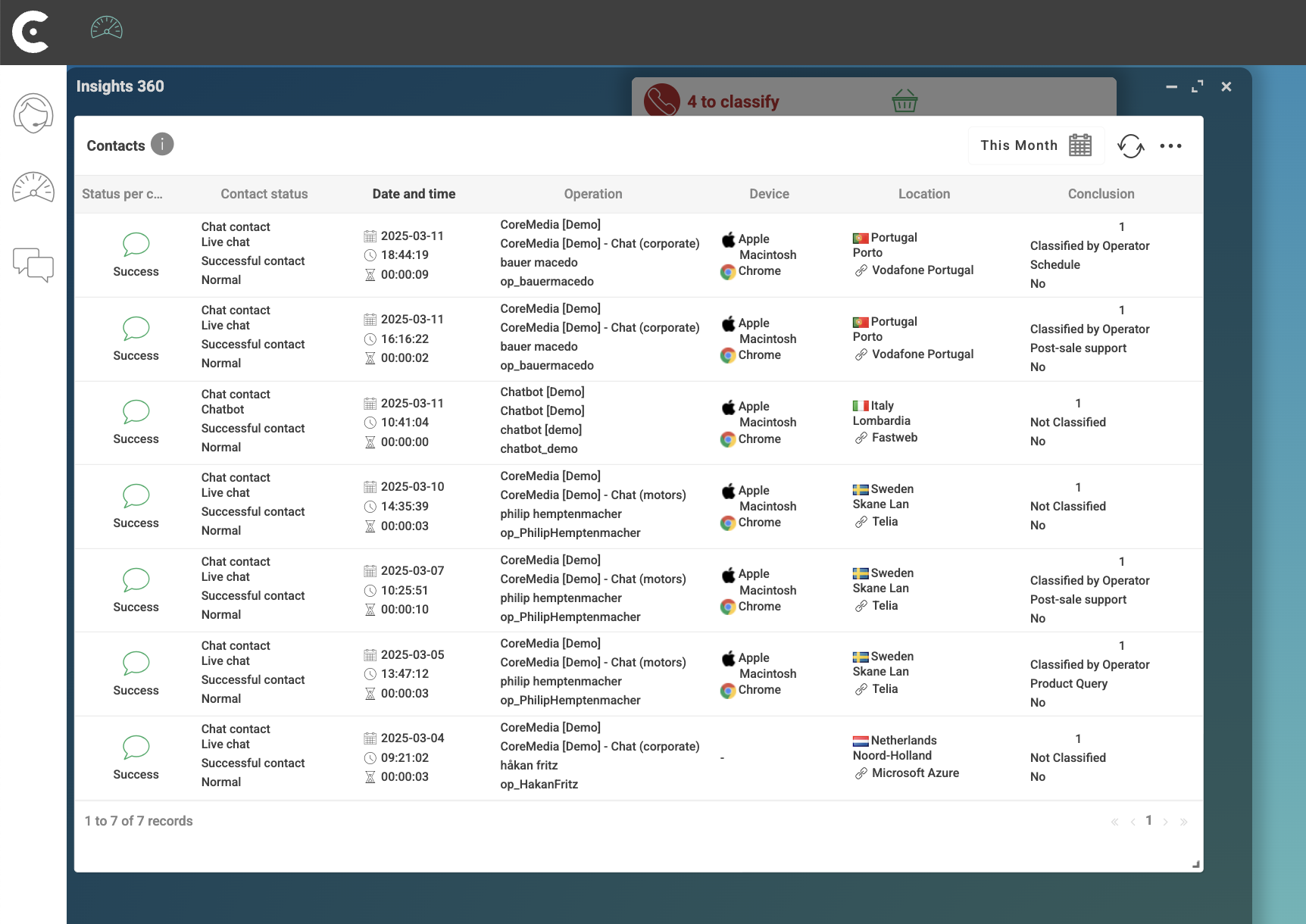Click link icon beside Microsoft Azure

point(861,773)
